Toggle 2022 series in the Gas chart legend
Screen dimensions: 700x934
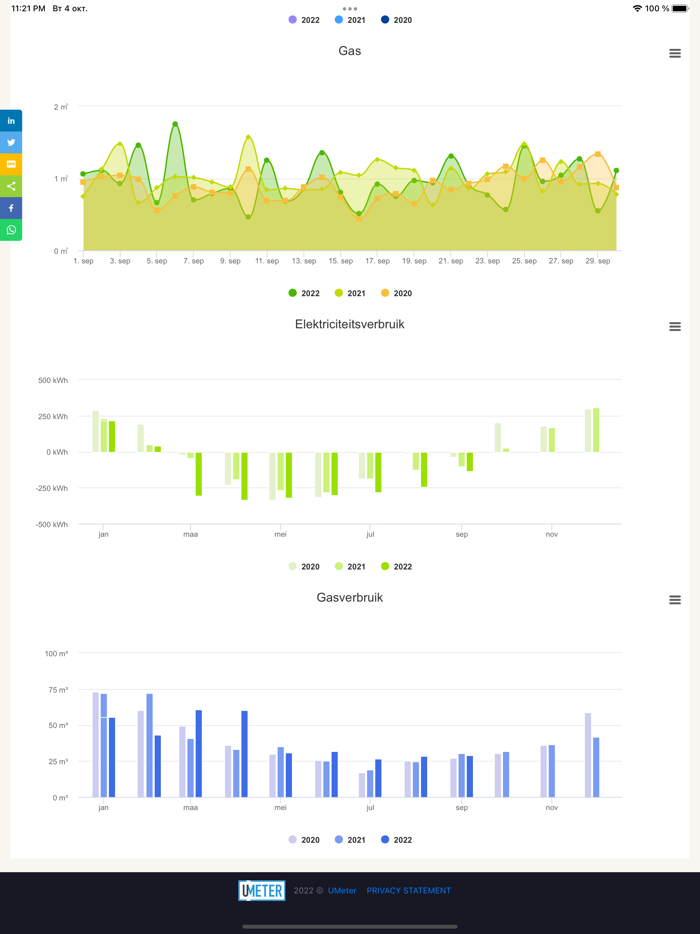click(x=304, y=293)
